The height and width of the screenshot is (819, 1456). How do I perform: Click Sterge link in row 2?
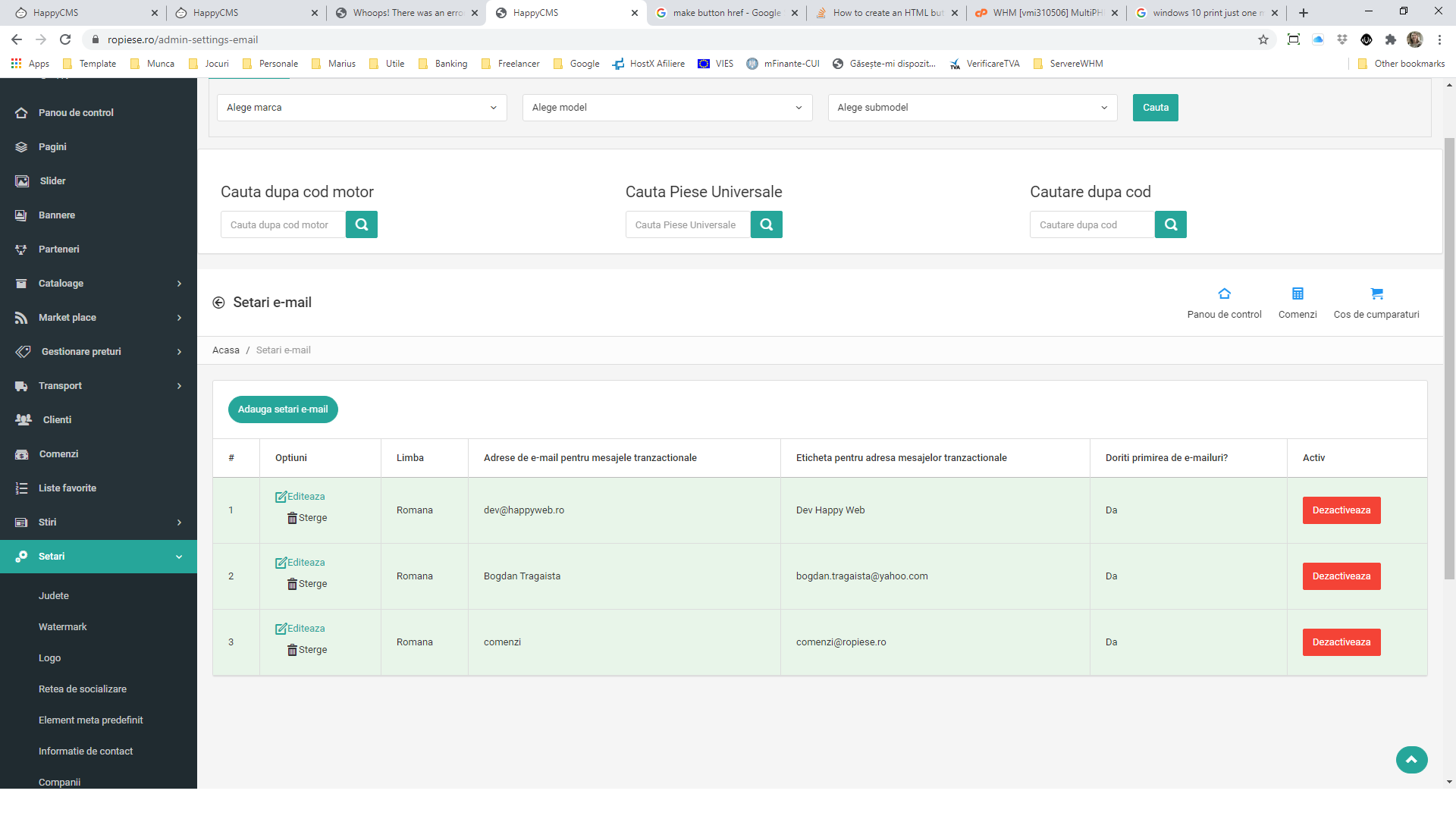click(x=307, y=584)
